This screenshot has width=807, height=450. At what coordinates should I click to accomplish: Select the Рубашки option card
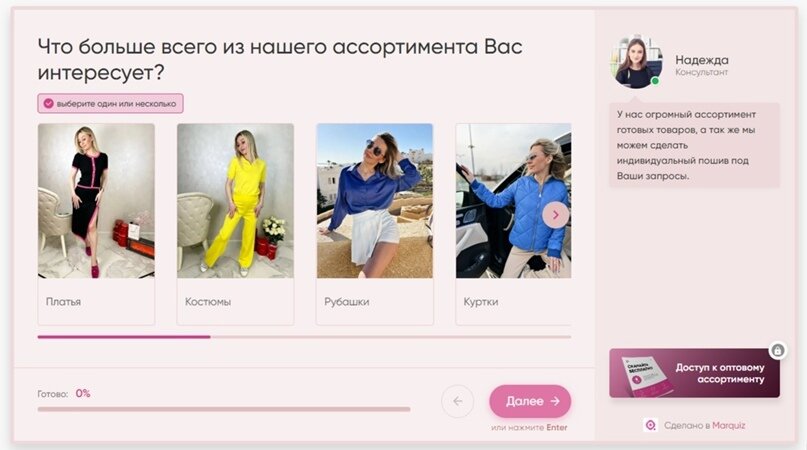[x=375, y=224]
